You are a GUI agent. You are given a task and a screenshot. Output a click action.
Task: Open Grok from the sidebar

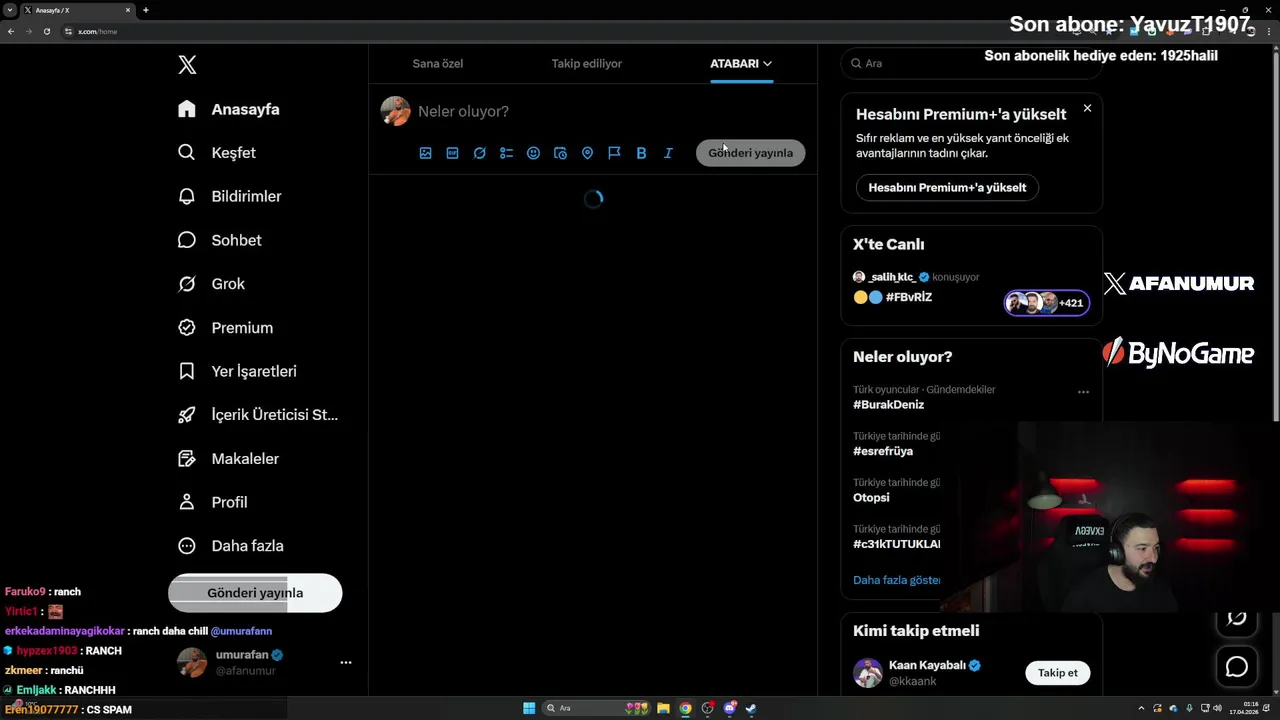tap(212, 284)
